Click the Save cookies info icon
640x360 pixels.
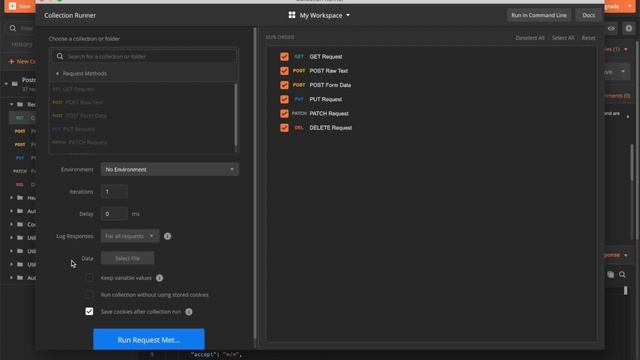(x=189, y=312)
